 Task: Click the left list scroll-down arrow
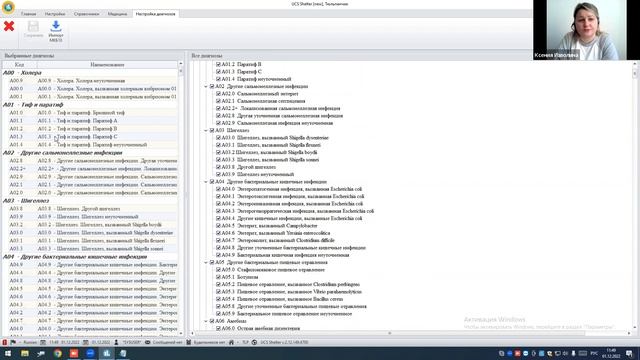tap(181, 333)
